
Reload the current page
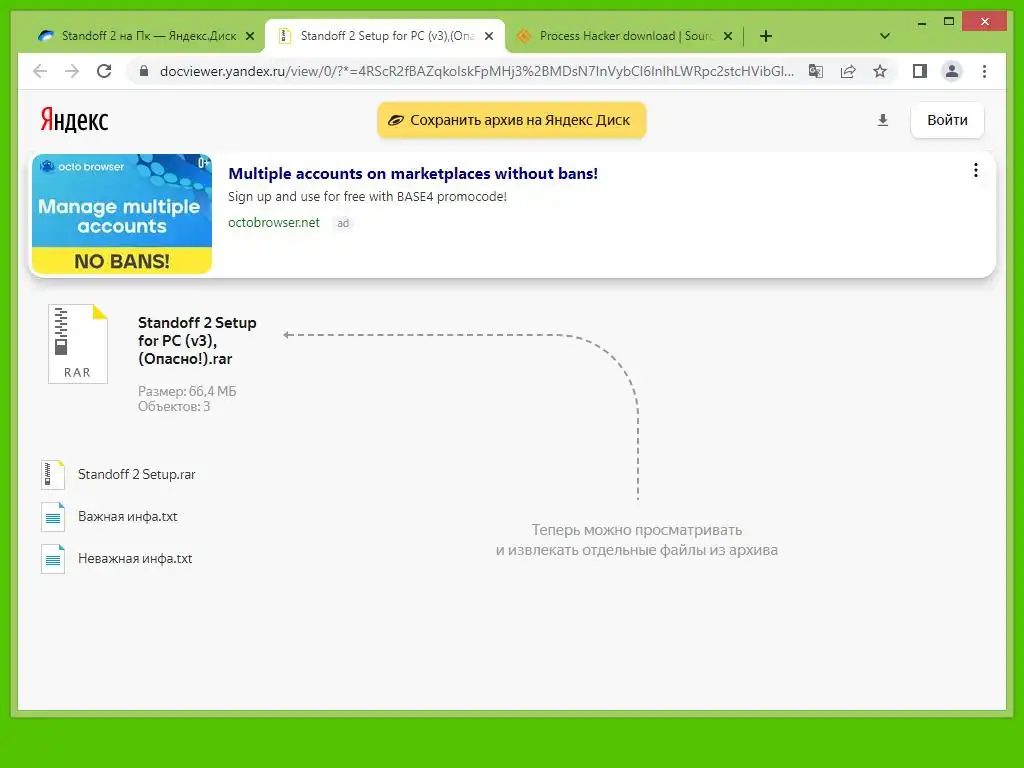click(x=104, y=71)
